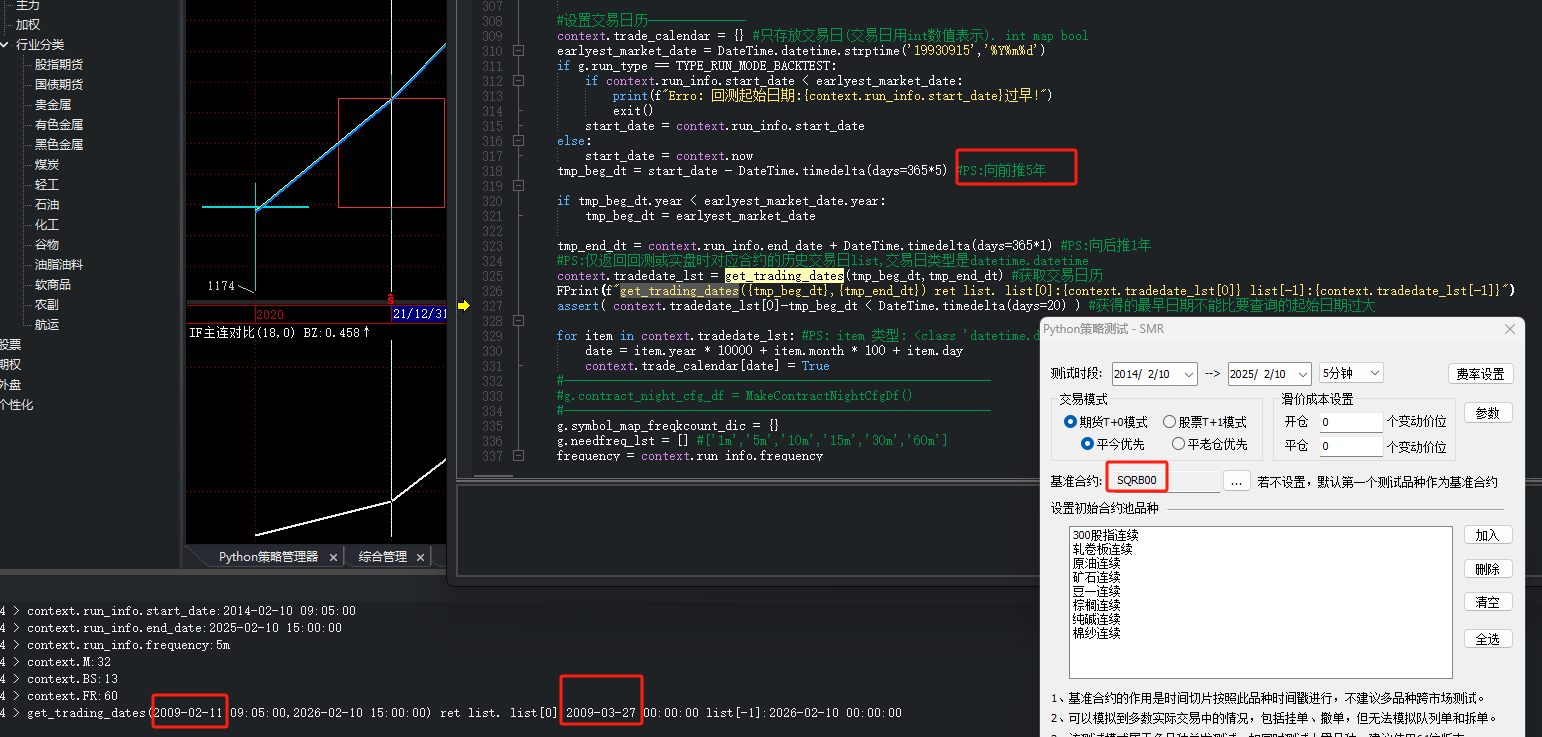Image resolution: width=1542 pixels, height=737 pixels.
Task: Close the 综合管理 tab using its X icon
Action: pos(421,557)
